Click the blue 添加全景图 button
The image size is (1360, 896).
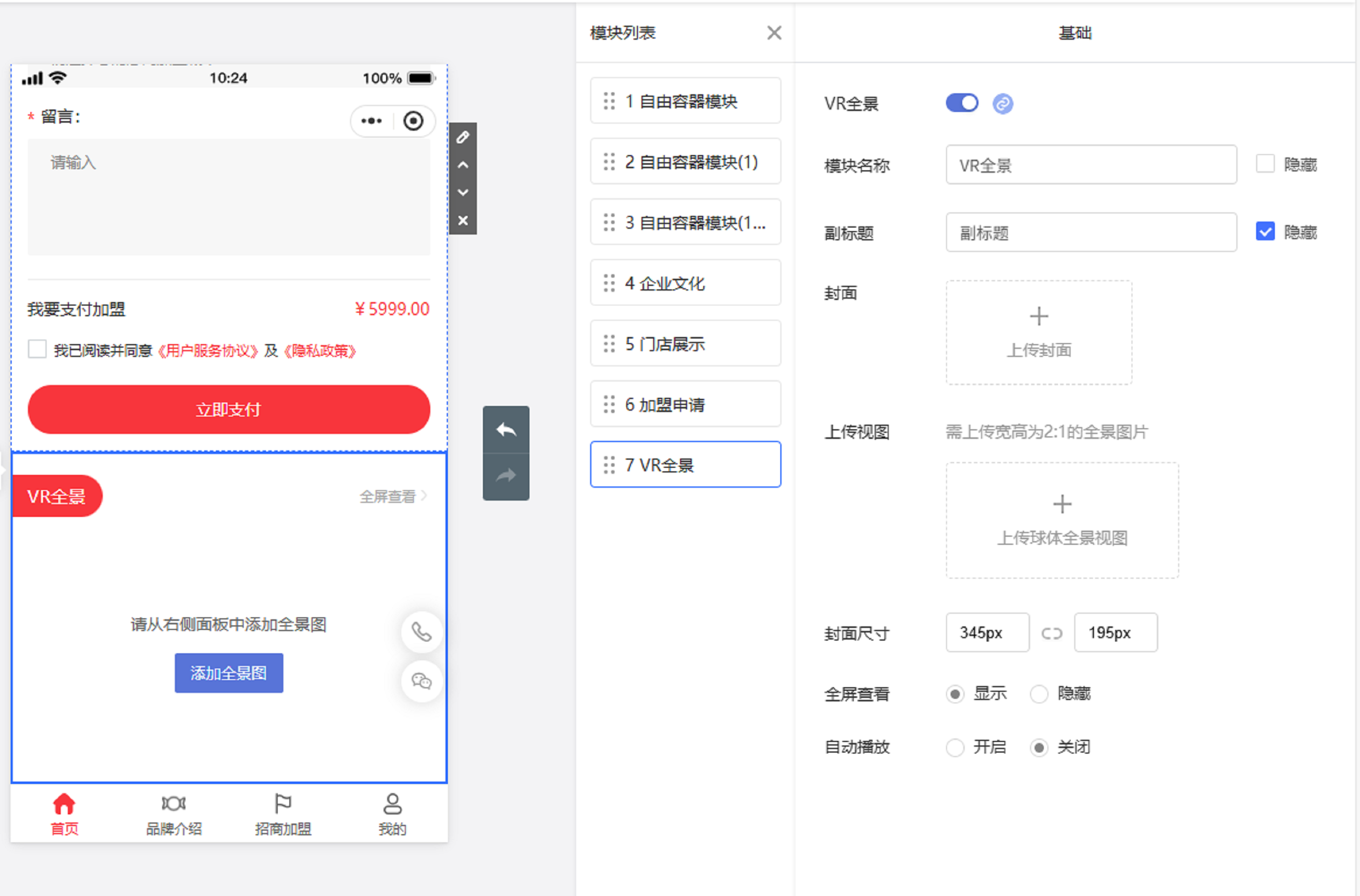pos(229,673)
